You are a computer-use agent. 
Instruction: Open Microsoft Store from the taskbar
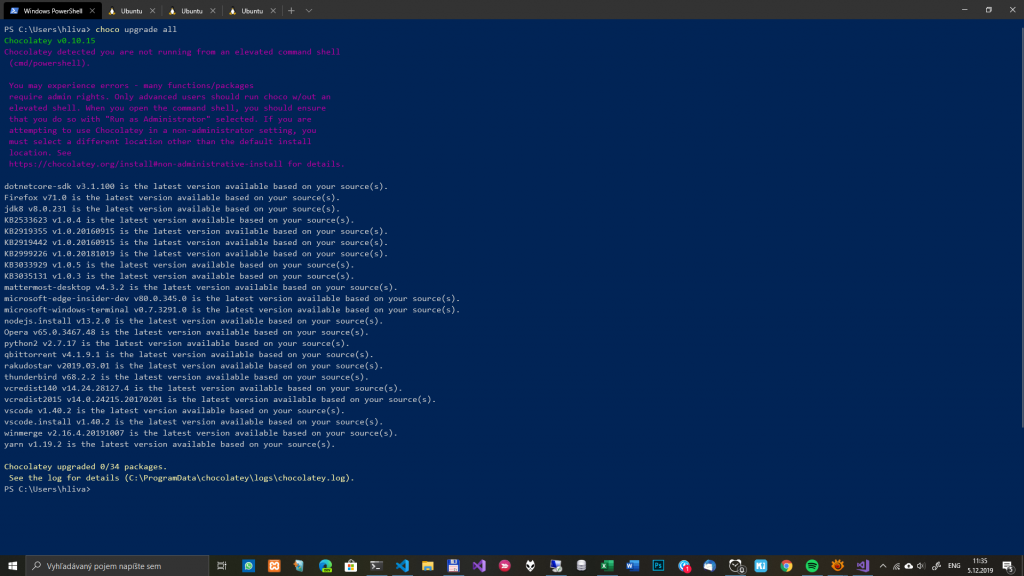(351, 566)
